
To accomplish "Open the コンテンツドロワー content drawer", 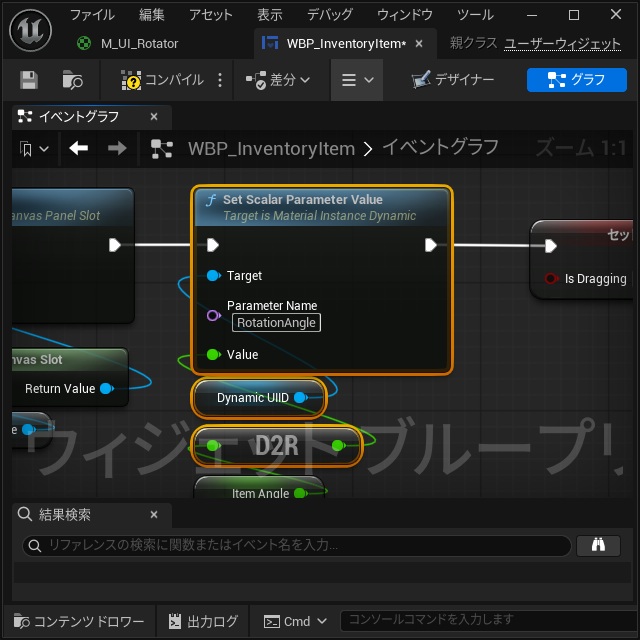I will (x=79, y=621).
